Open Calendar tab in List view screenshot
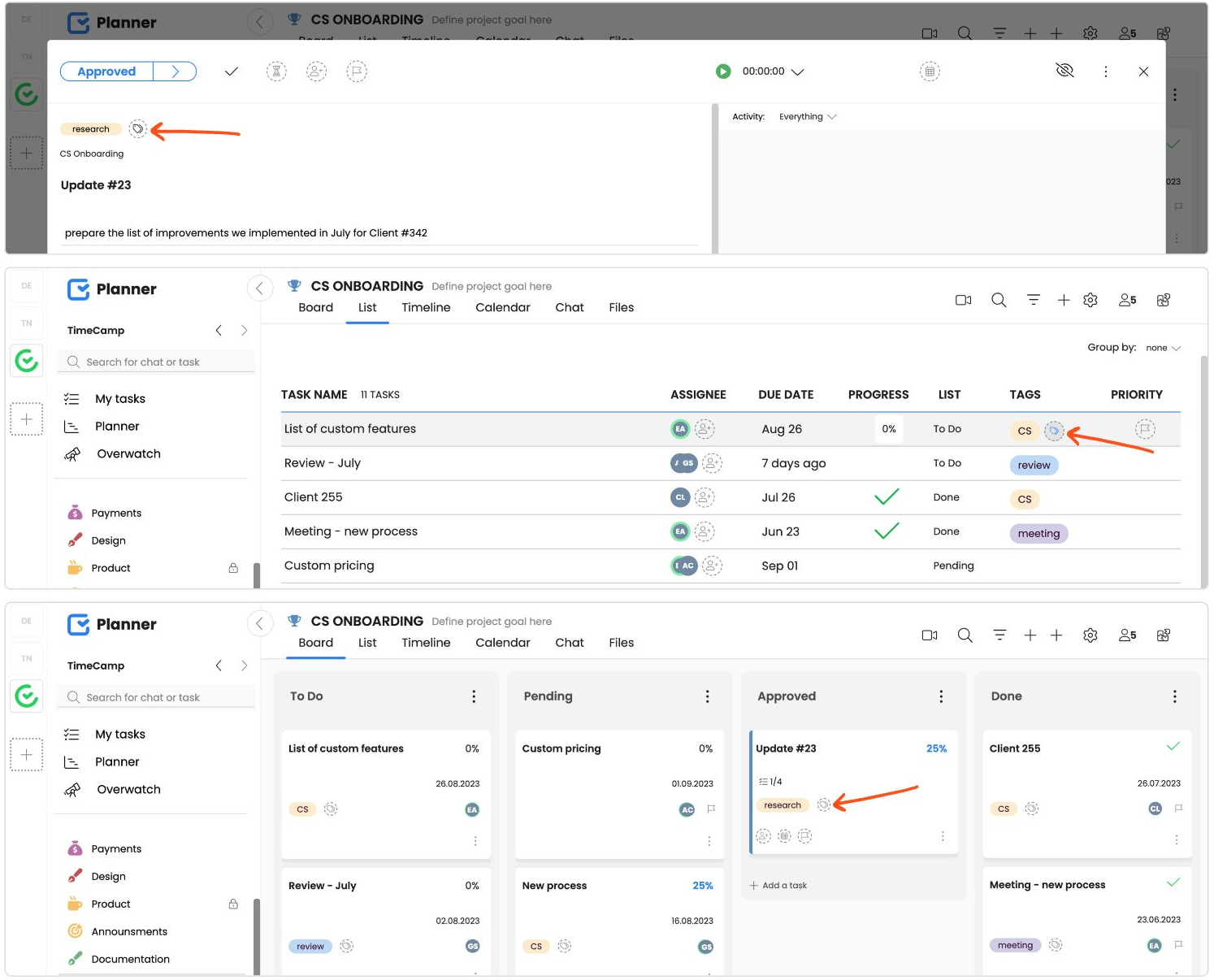The width and height of the screenshot is (1214, 980). pyautogui.click(x=502, y=307)
